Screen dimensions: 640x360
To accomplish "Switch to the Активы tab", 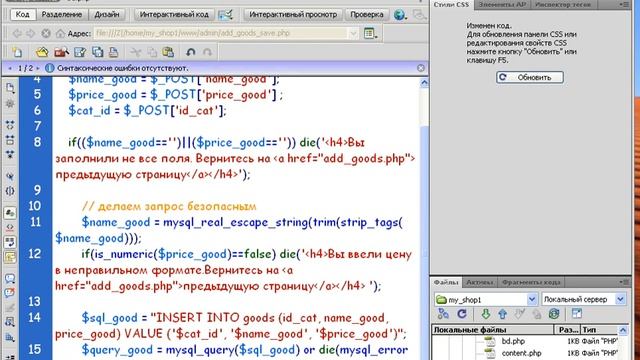I will coord(480,282).
